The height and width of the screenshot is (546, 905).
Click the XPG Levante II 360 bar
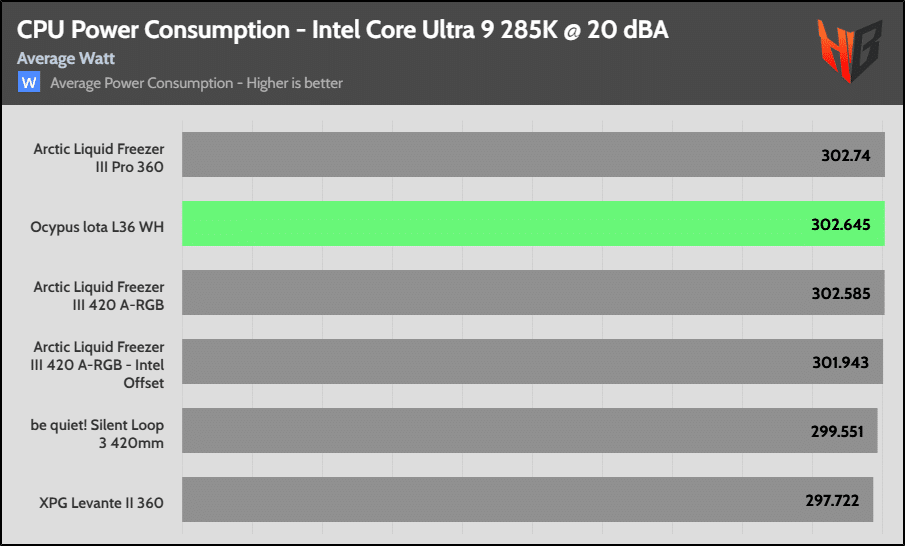coord(528,499)
